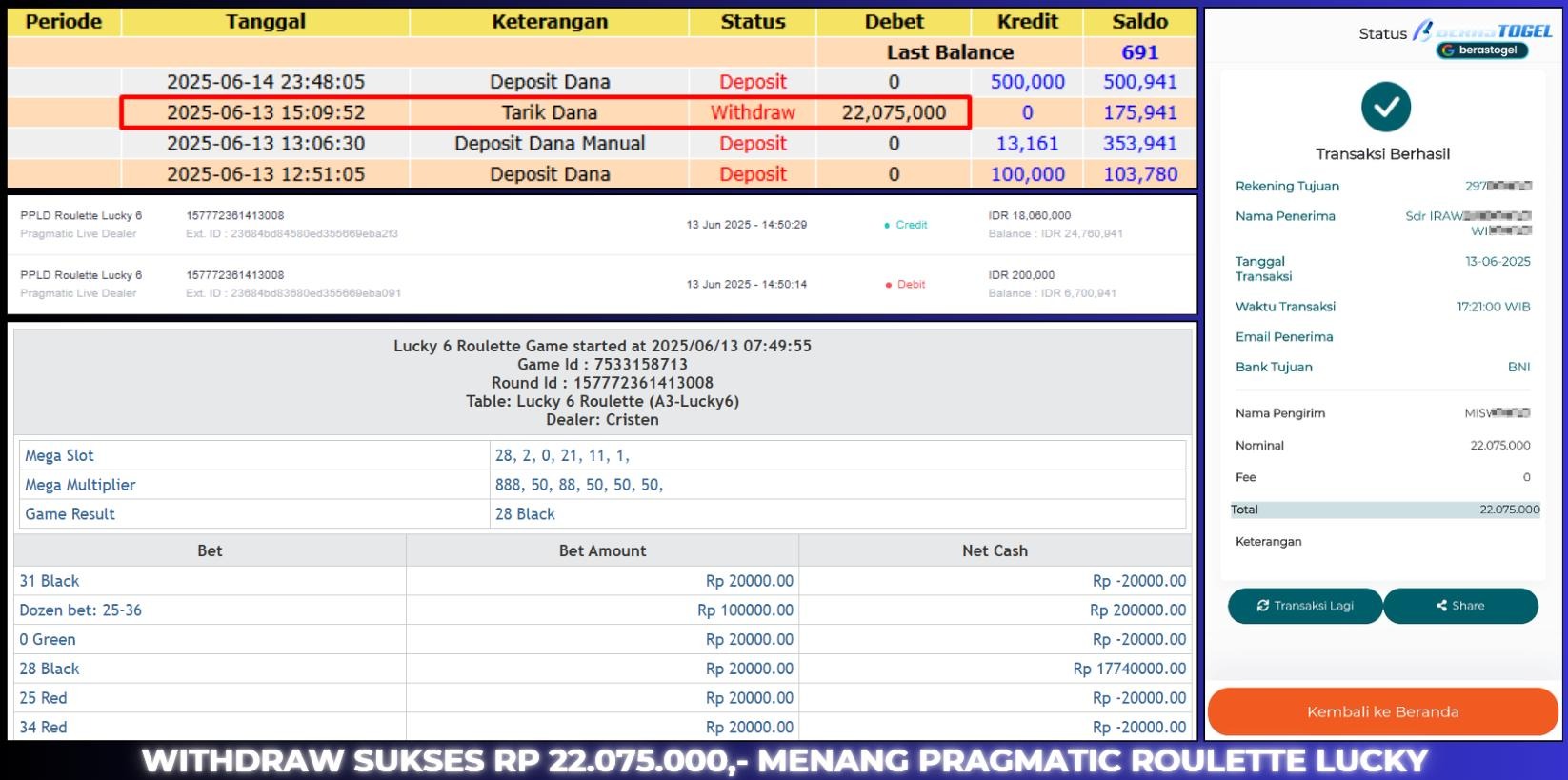Click the Bet Amount column header
The height and width of the screenshot is (780, 1568).
(602, 550)
